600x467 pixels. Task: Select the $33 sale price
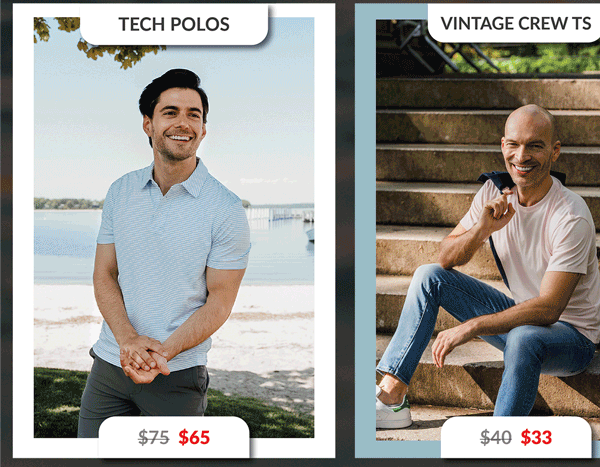point(536,437)
